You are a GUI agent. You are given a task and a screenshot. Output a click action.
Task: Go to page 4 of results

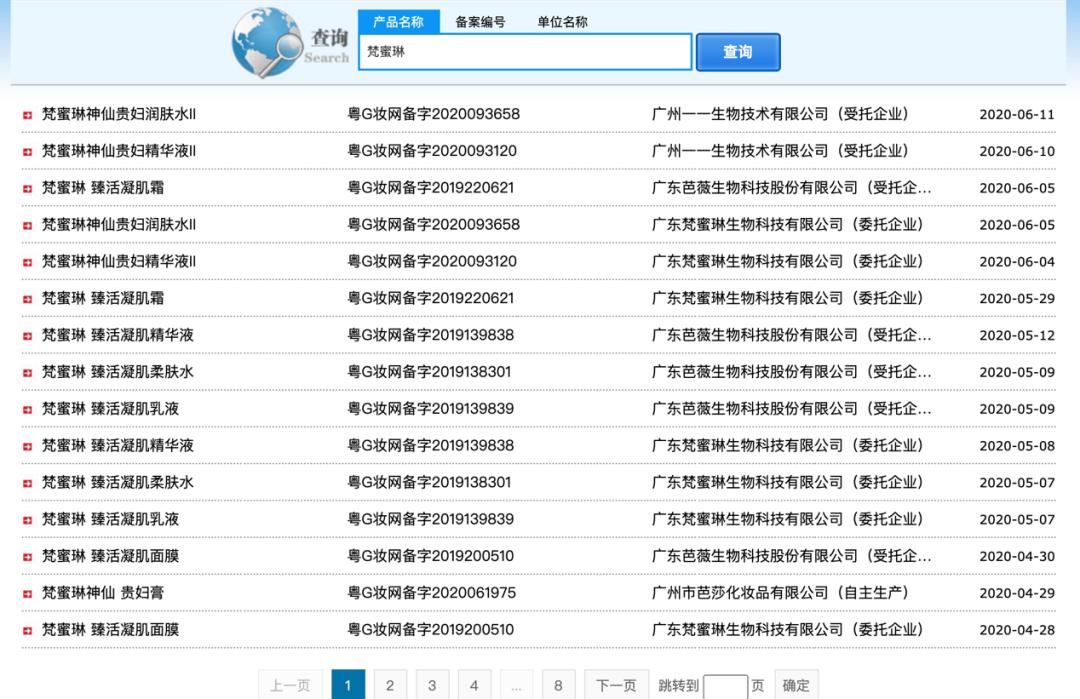pos(474,685)
